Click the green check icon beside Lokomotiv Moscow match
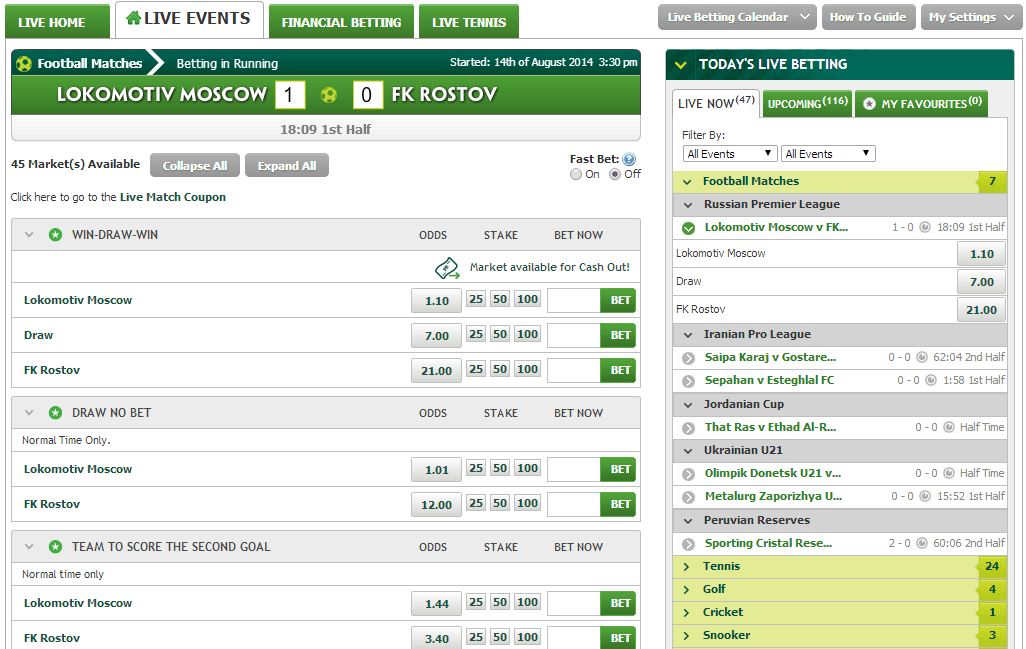 (688, 228)
